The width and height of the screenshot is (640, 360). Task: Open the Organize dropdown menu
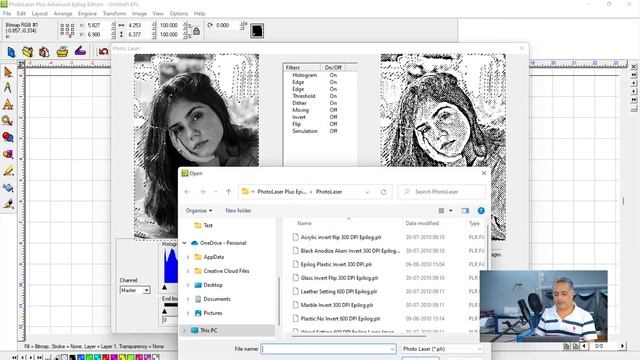[x=199, y=211]
